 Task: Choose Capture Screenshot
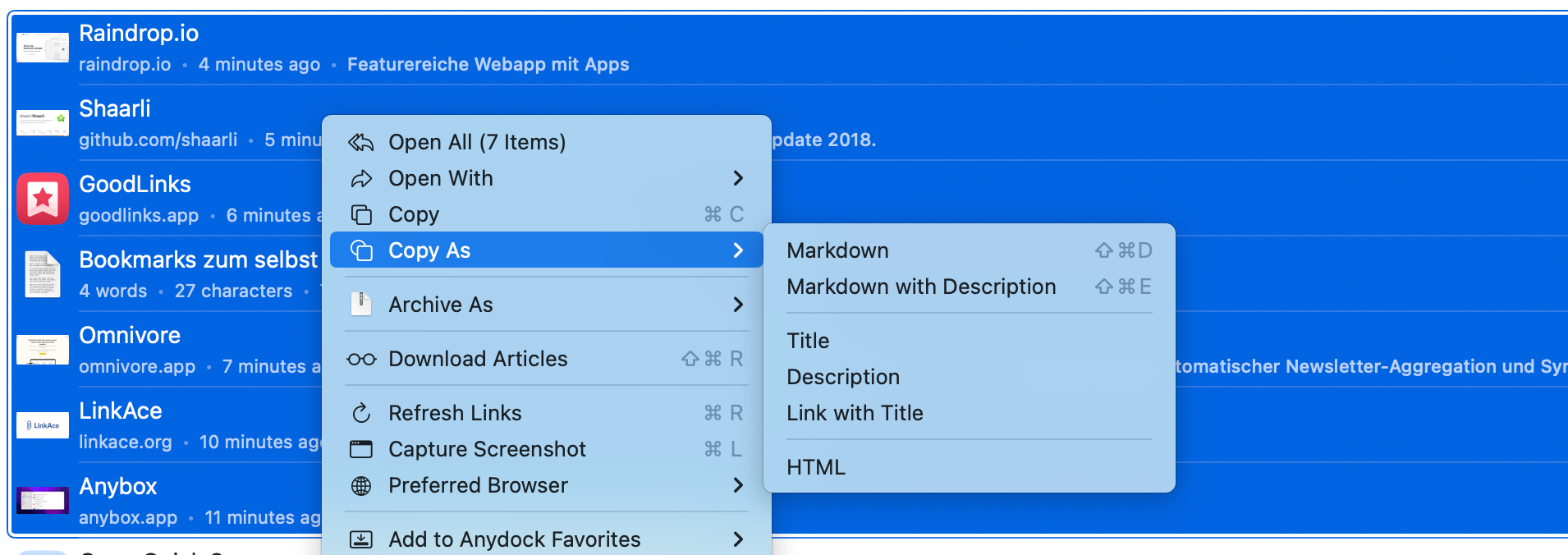point(547,449)
